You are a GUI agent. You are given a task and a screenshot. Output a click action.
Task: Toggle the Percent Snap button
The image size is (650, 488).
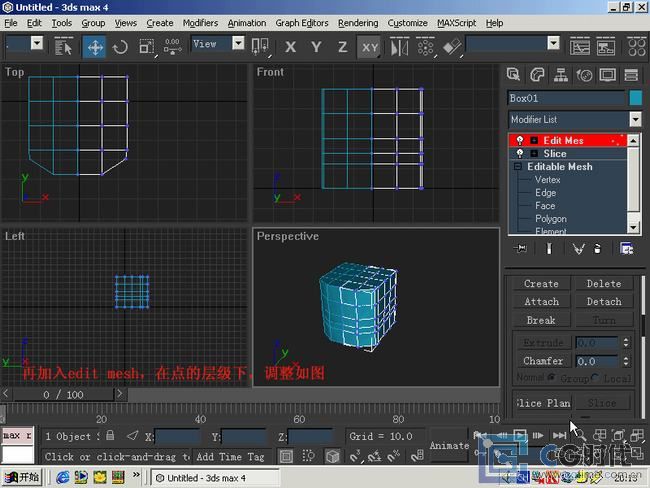(x=393, y=456)
